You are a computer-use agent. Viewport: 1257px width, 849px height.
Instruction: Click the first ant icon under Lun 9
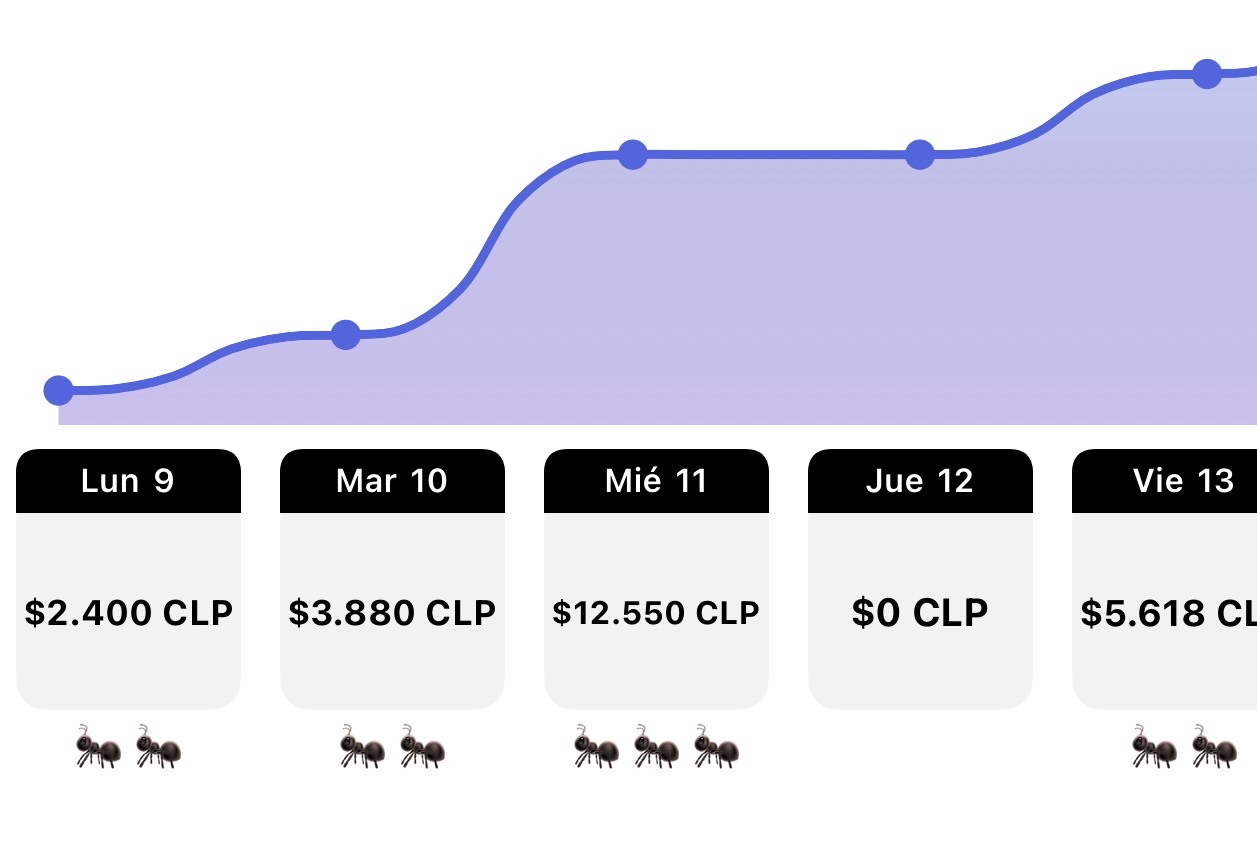98,747
